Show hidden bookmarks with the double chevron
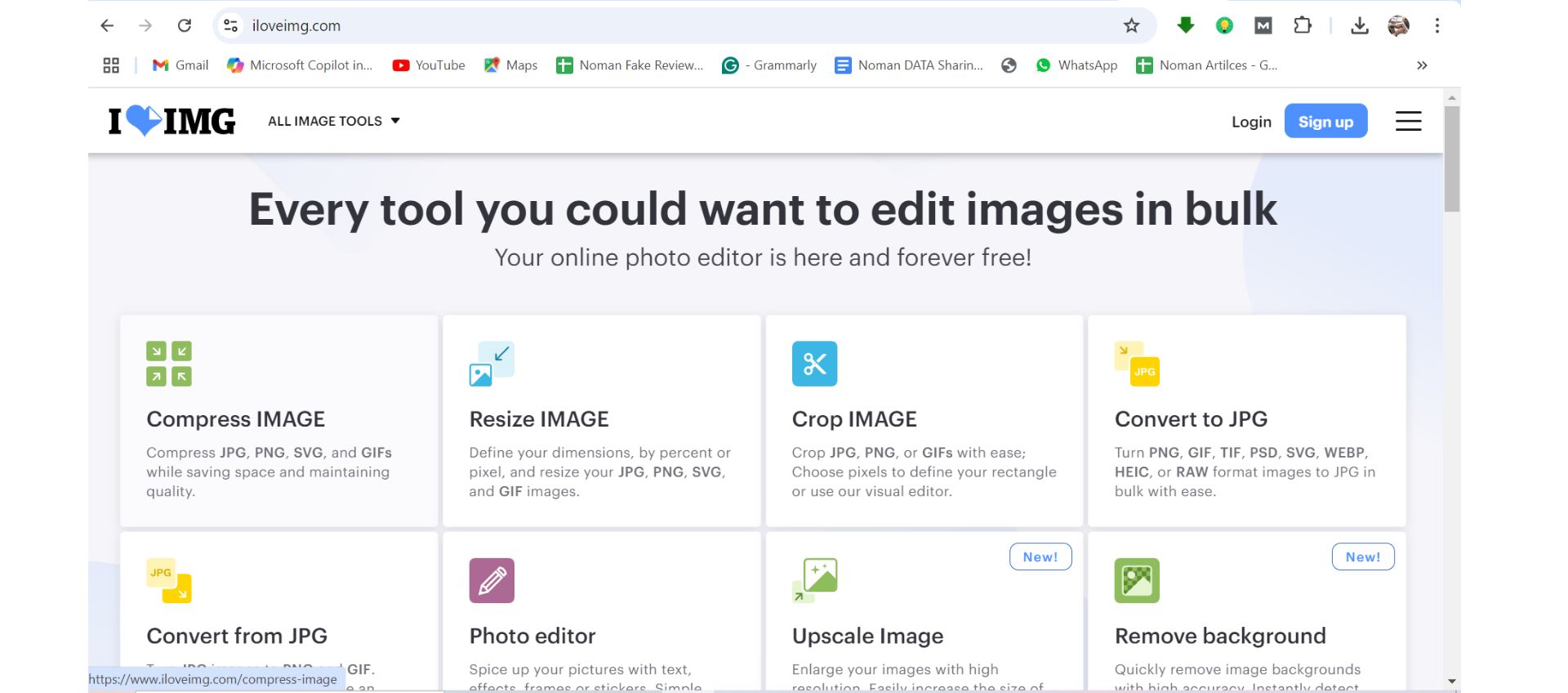 click(1422, 65)
